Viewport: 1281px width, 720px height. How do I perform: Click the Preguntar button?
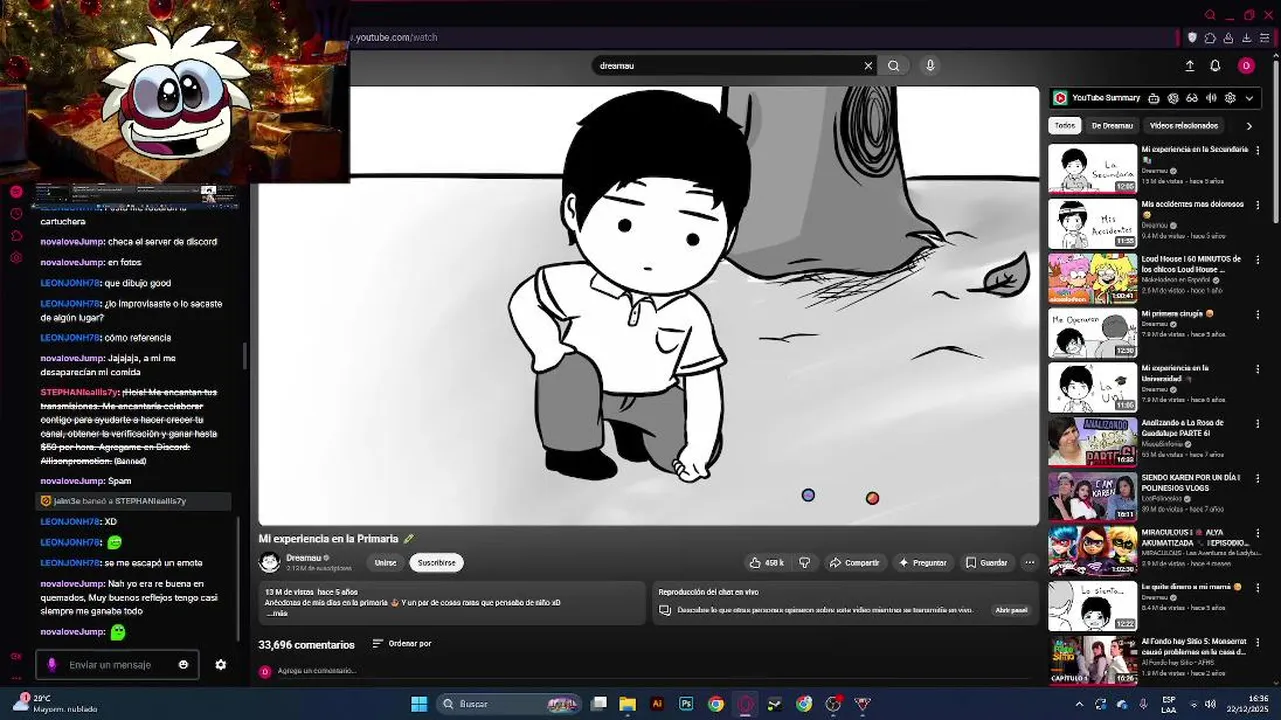pos(922,563)
